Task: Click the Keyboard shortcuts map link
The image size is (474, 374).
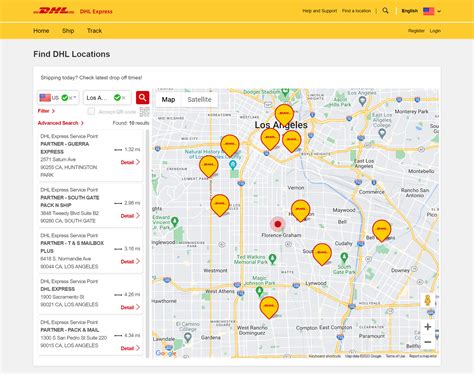Action: pos(324,356)
